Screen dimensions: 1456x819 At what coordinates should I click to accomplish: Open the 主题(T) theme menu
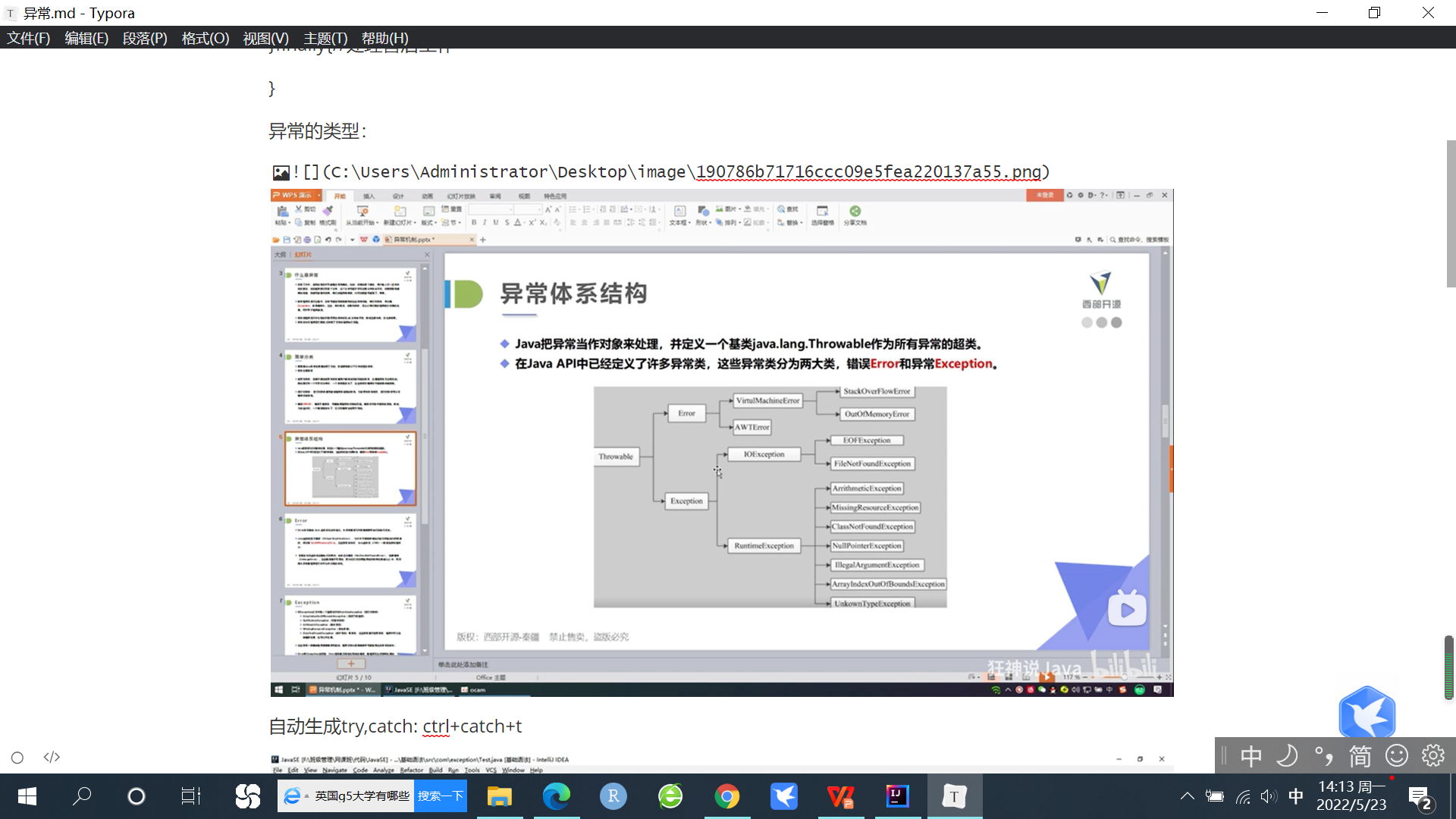(325, 38)
